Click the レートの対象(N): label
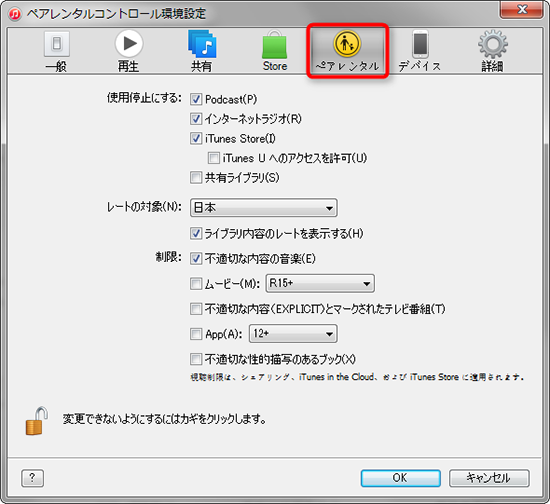The image size is (550, 504). tap(144, 207)
